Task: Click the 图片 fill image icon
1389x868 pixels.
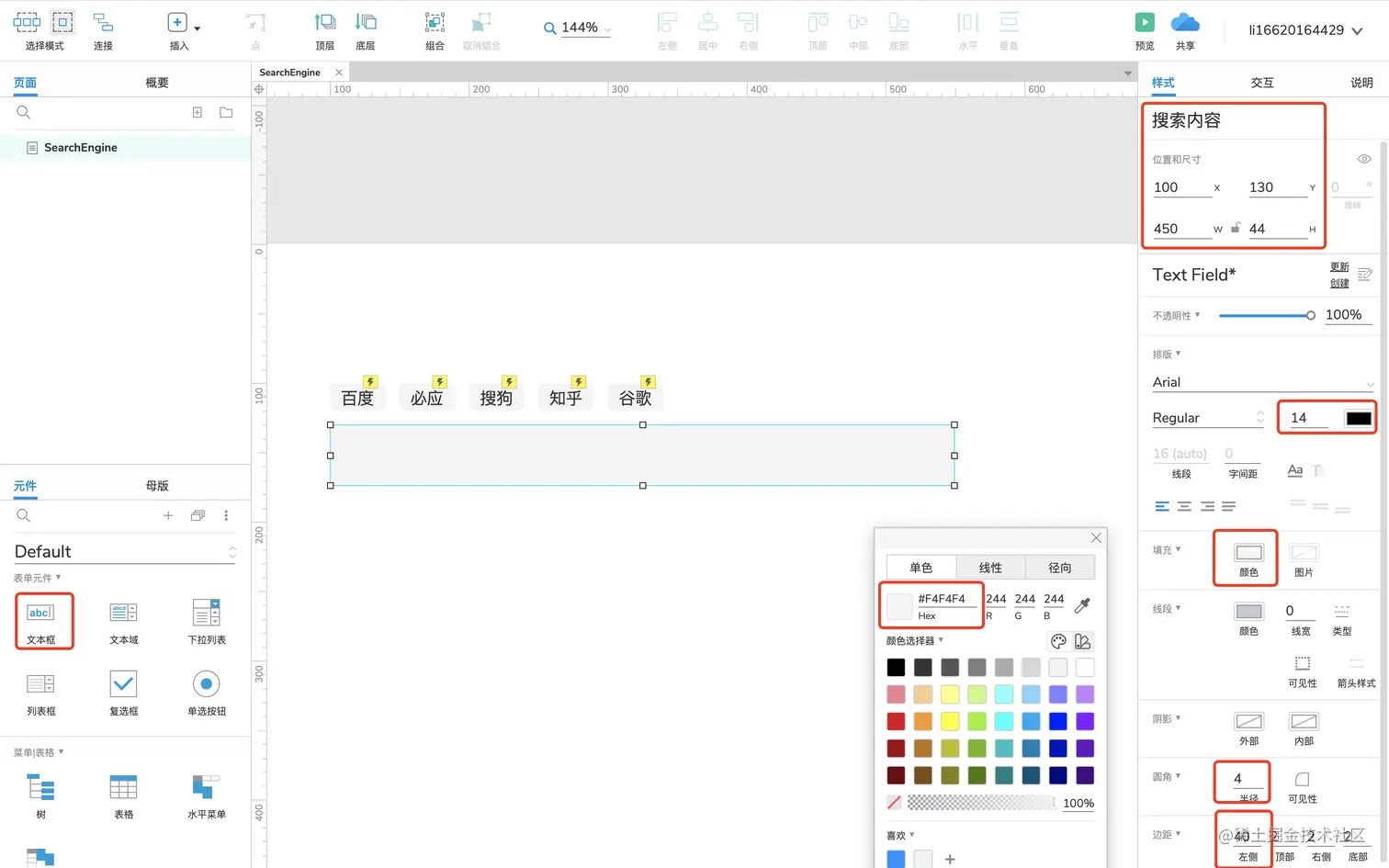Action: 1304,553
